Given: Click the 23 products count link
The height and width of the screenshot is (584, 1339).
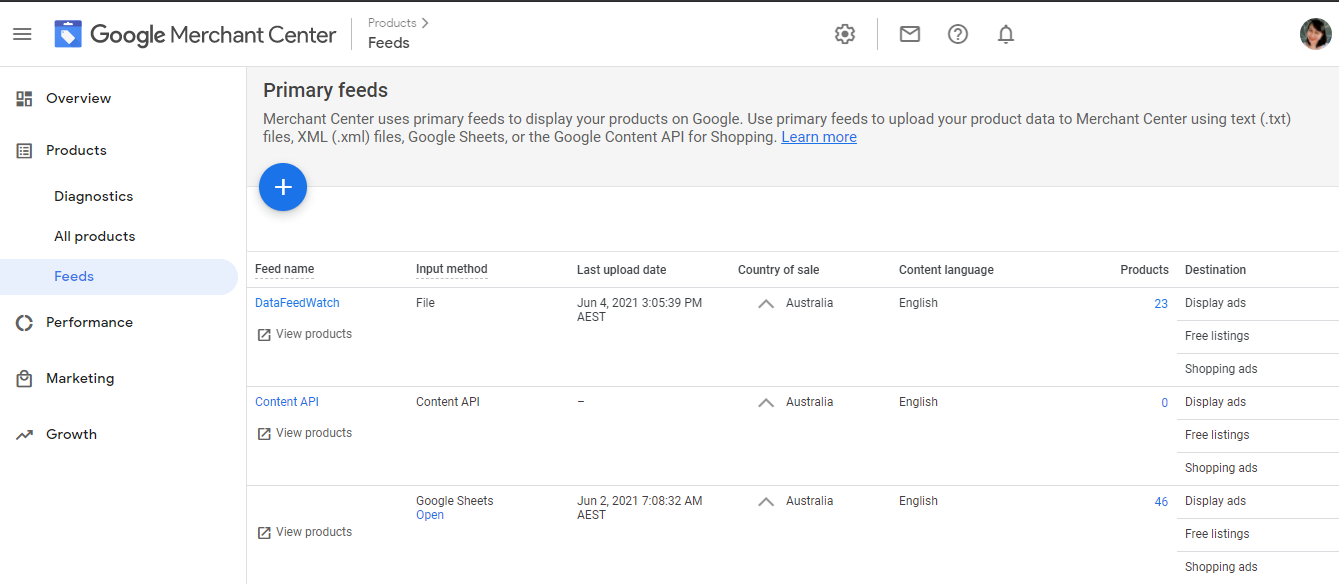Looking at the screenshot, I should click(1161, 304).
